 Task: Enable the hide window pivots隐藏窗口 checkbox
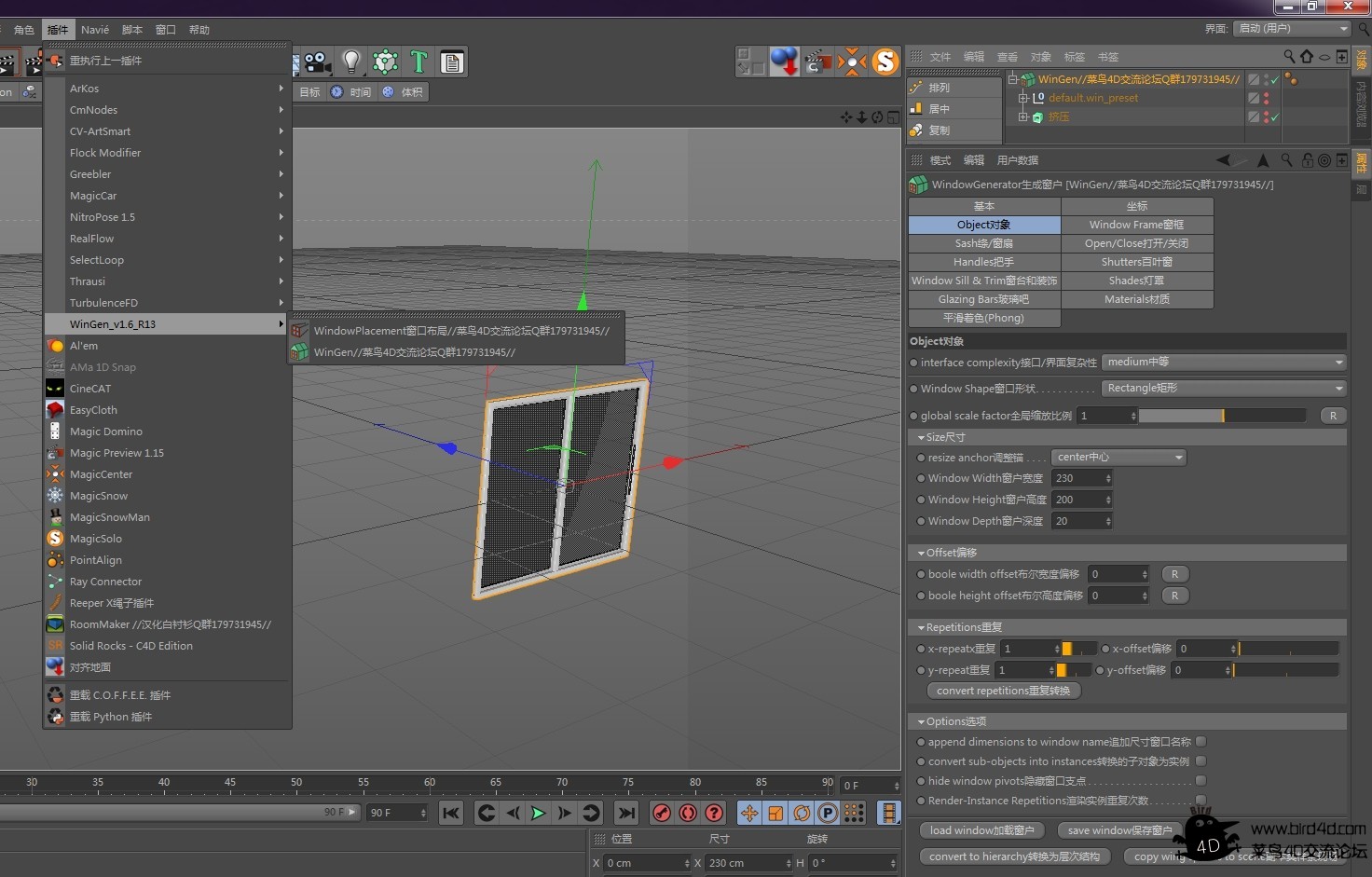click(x=1201, y=781)
